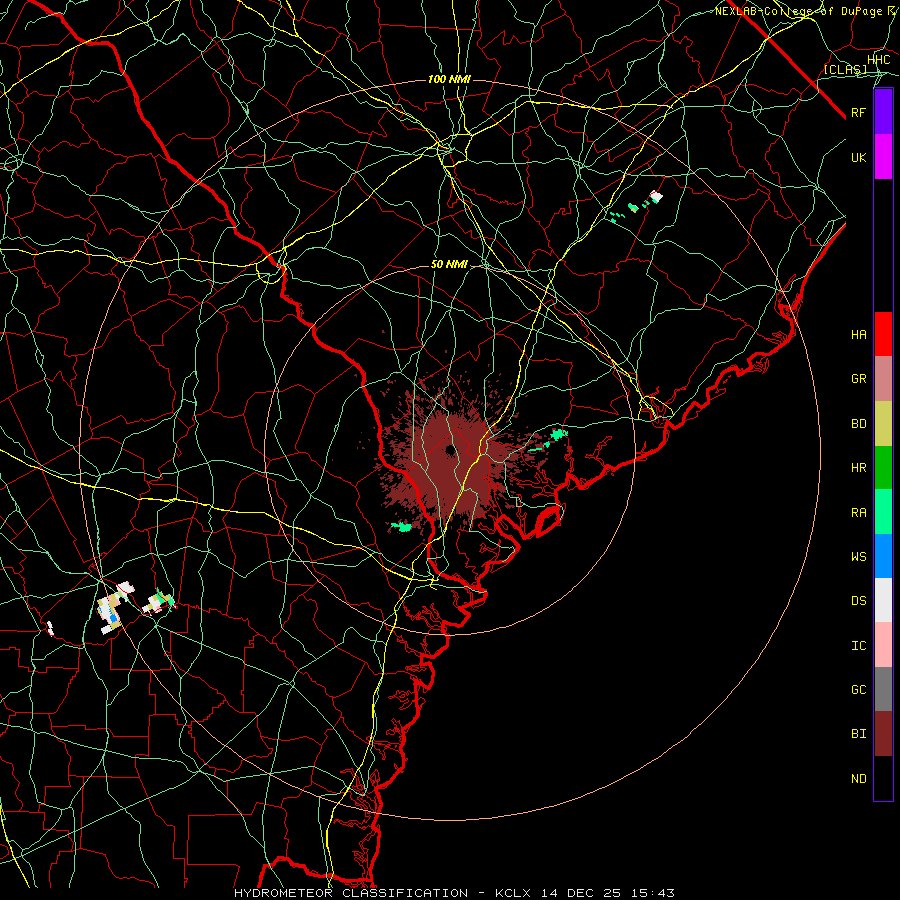
Task: Click the GC legend label
Action: tap(858, 690)
